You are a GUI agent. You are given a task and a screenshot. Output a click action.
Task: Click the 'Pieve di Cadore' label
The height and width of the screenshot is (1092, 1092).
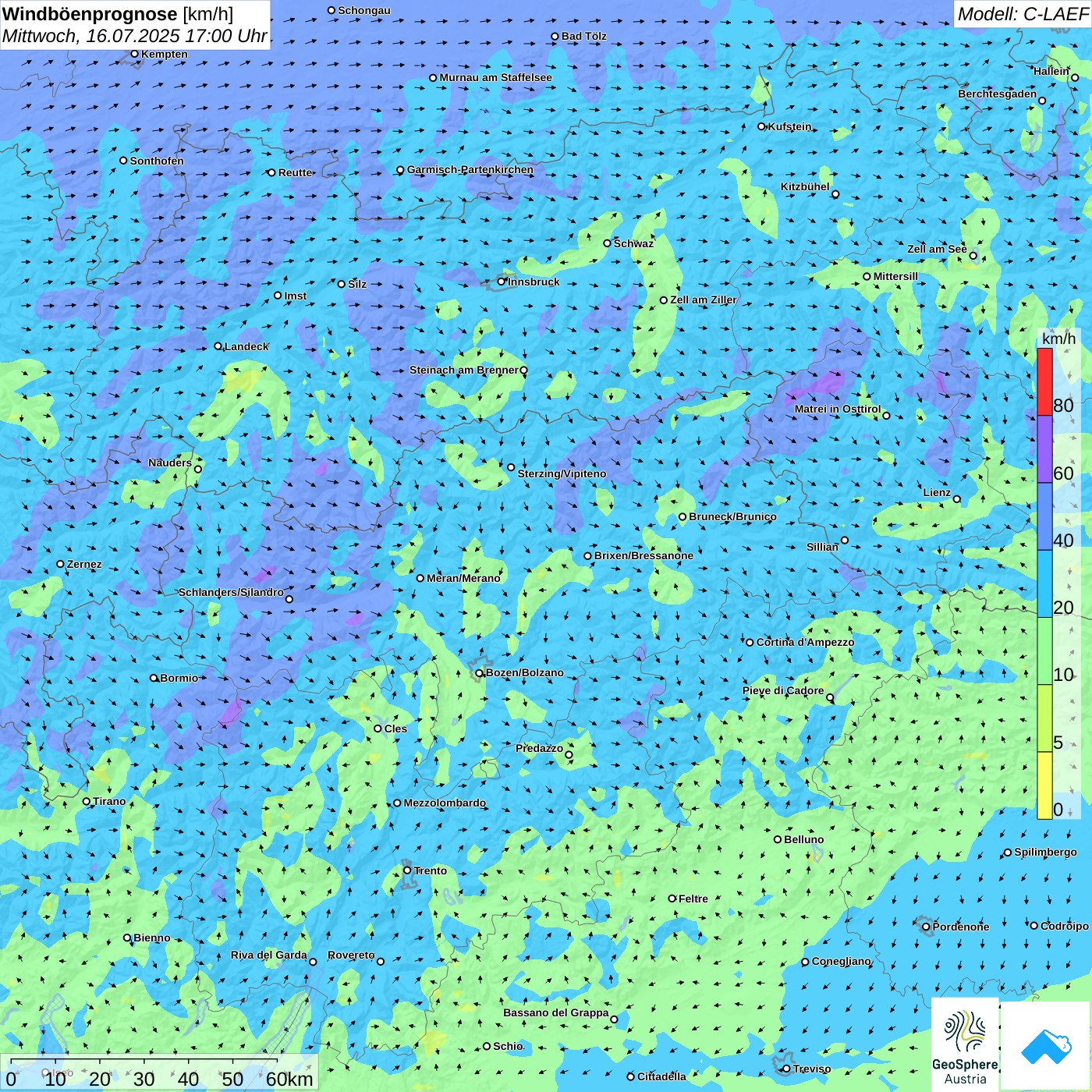coord(783,690)
